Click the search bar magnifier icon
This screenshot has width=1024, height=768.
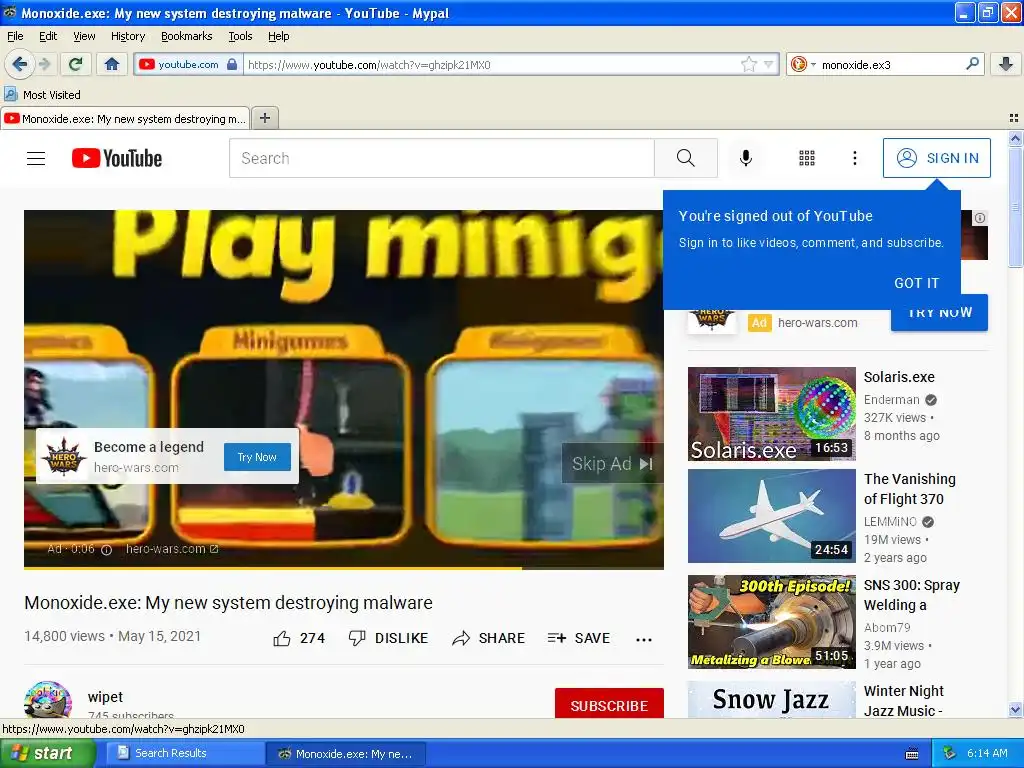[972, 63]
